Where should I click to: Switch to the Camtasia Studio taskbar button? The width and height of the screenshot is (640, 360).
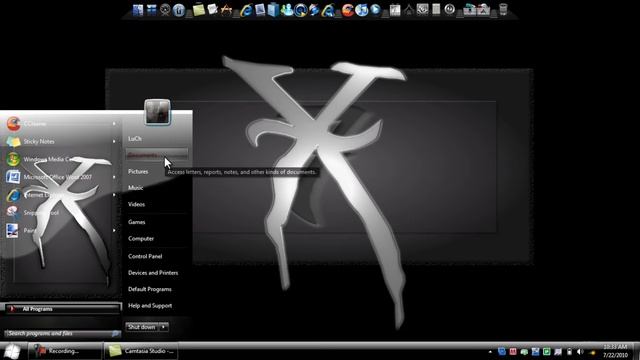(141, 351)
